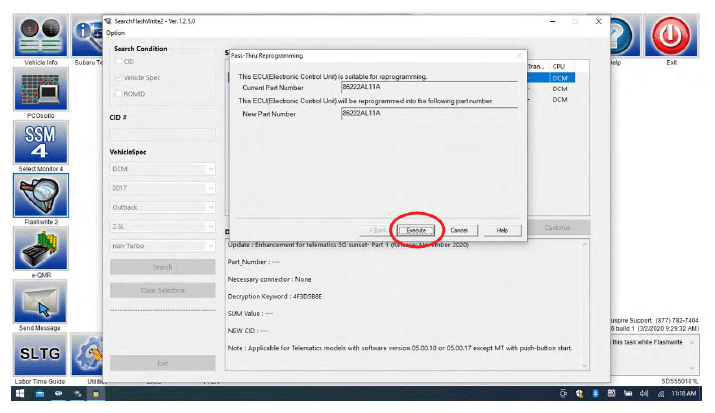Open the non-Turbo dropdown

162,246
